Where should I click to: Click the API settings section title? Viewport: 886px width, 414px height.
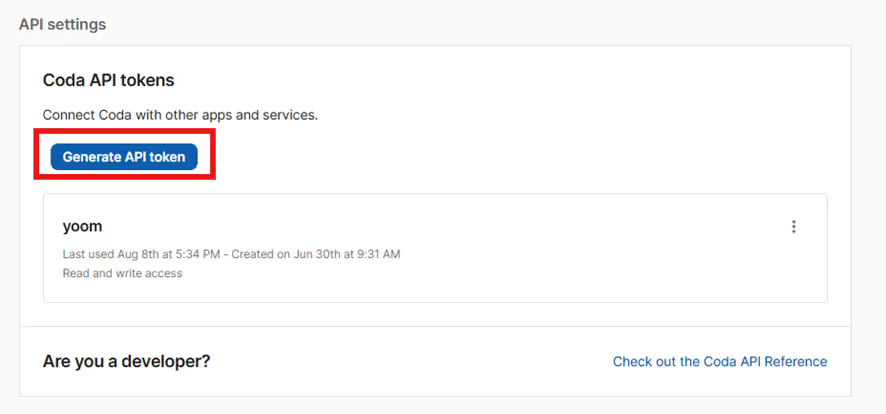coord(62,25)
